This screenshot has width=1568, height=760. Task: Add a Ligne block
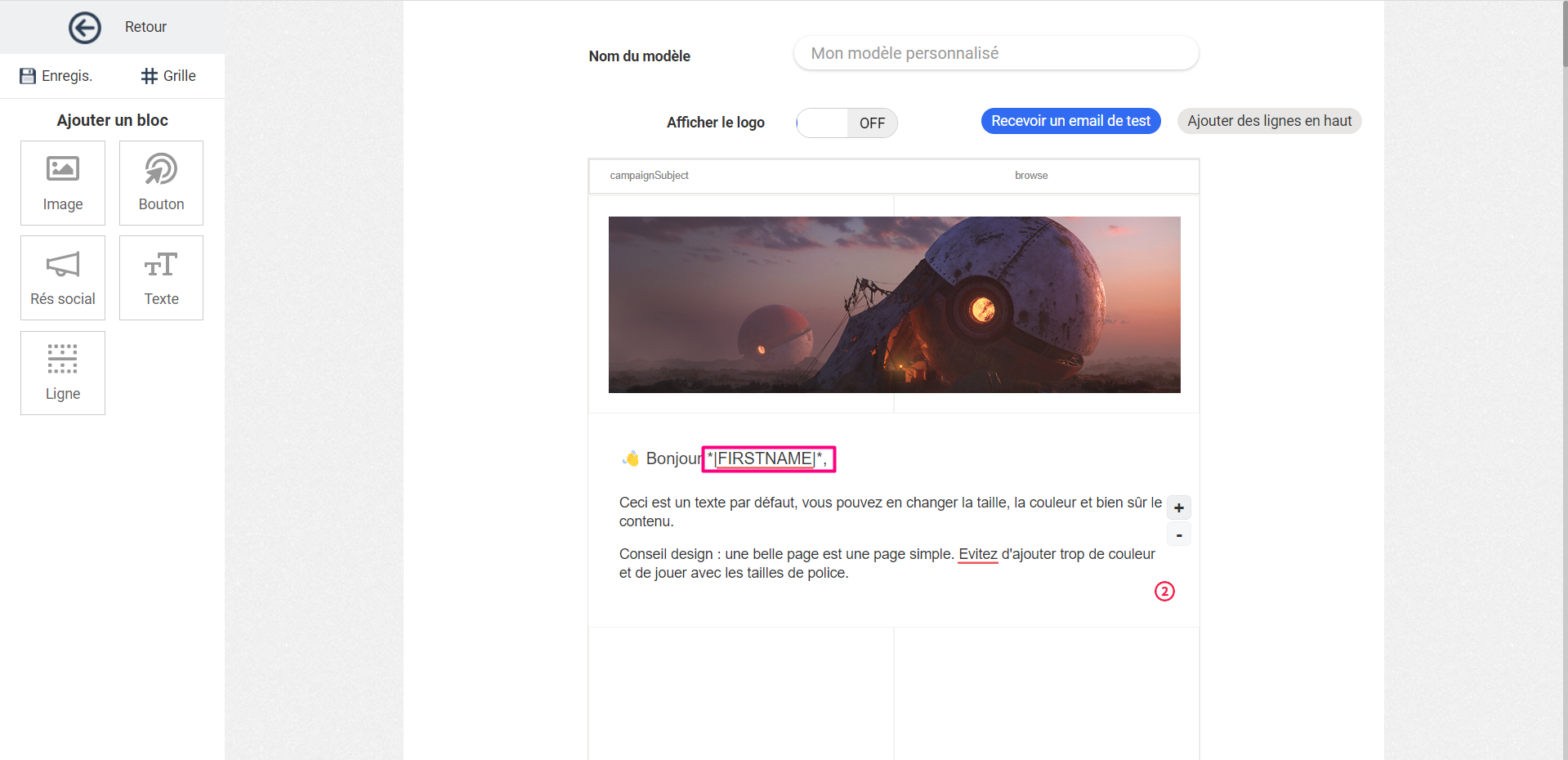click(x=63, y=373)
